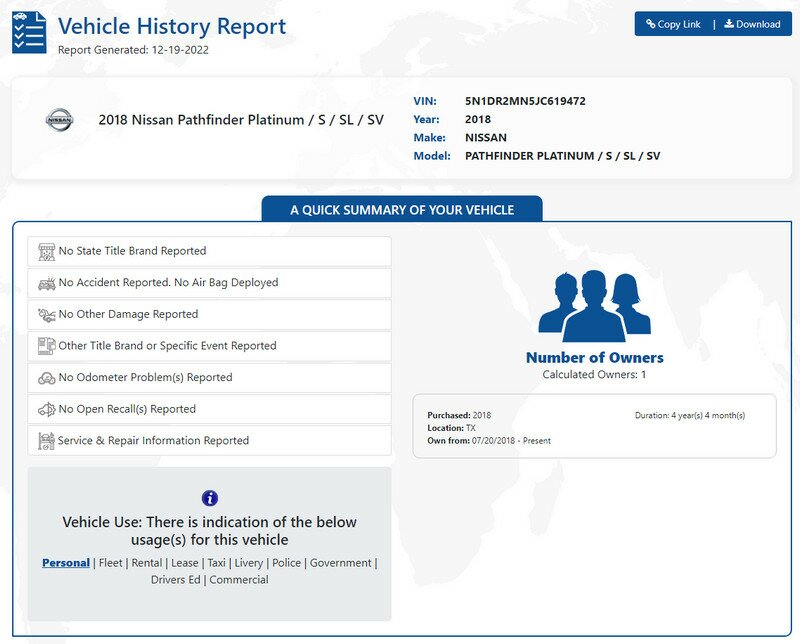Select the Drivers Ed usage label
The width and height of the screenshot is (800, 644).
tap(176, 580)
